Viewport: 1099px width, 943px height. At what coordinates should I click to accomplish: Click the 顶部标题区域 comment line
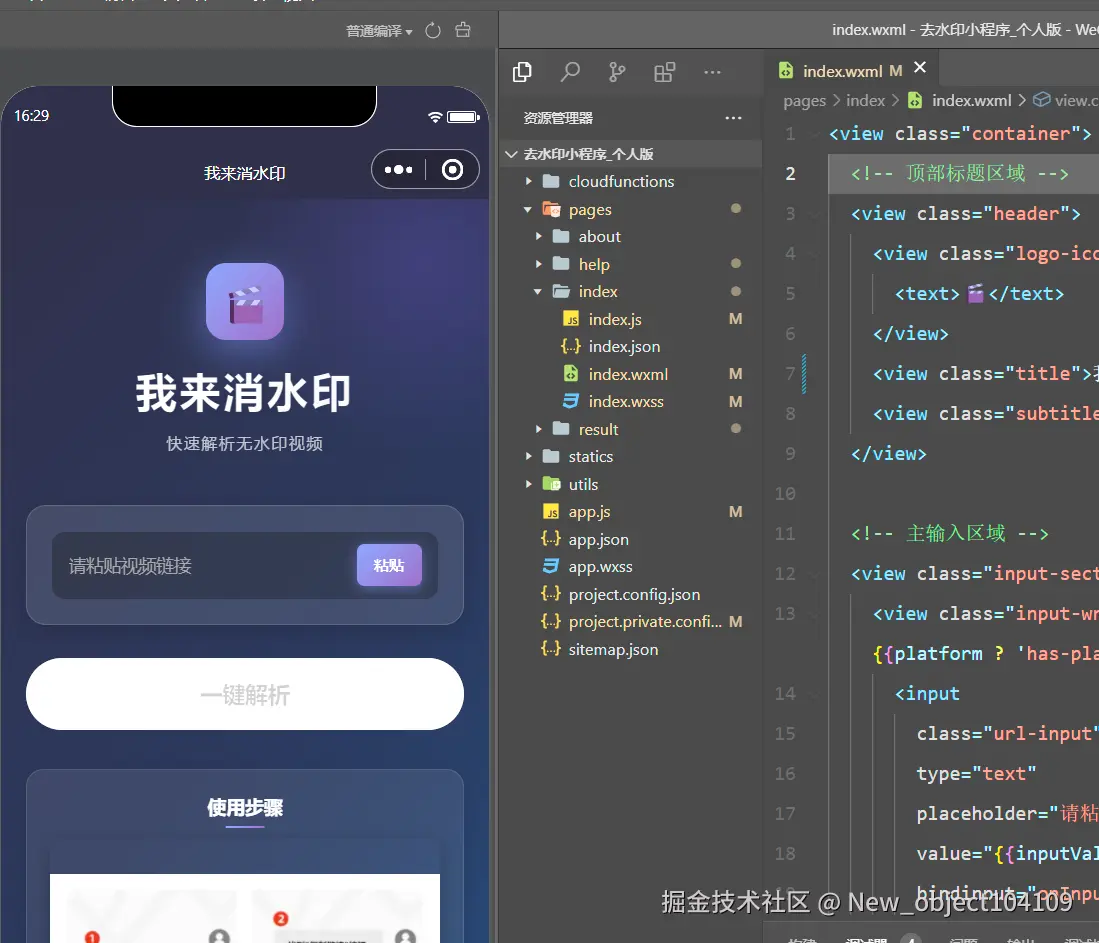960,173
